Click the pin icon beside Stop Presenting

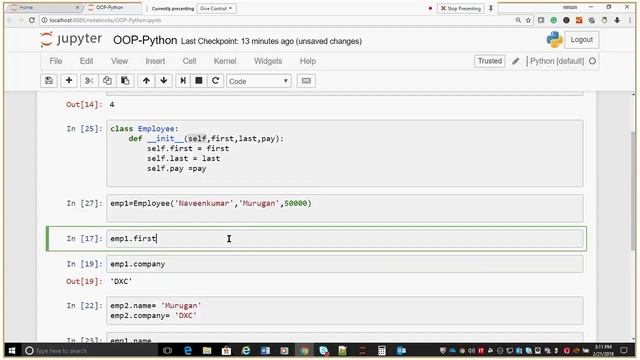pyautogui.click(x=491, y=8)
